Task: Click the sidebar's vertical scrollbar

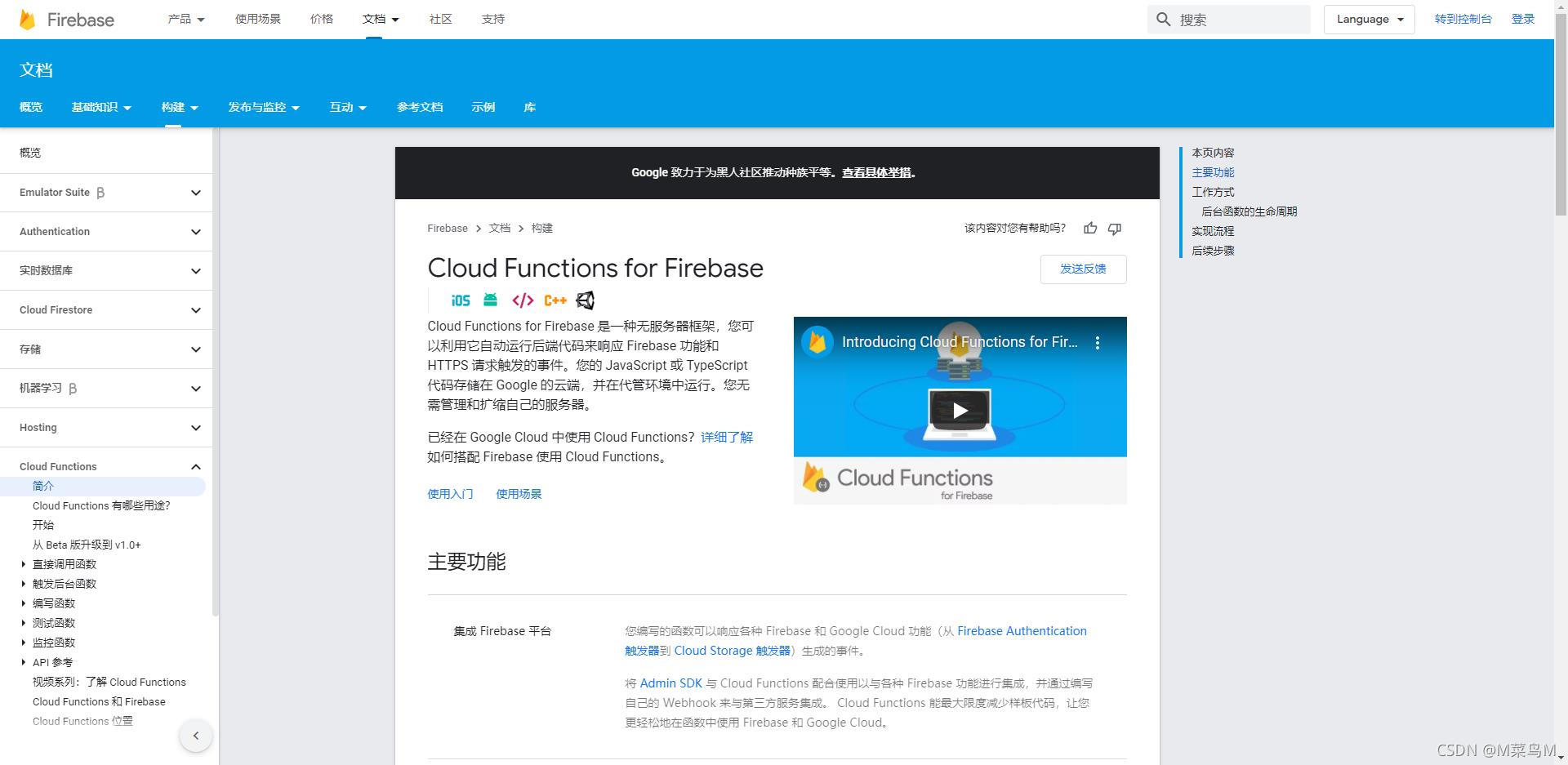Action: (x=216, y=371)
